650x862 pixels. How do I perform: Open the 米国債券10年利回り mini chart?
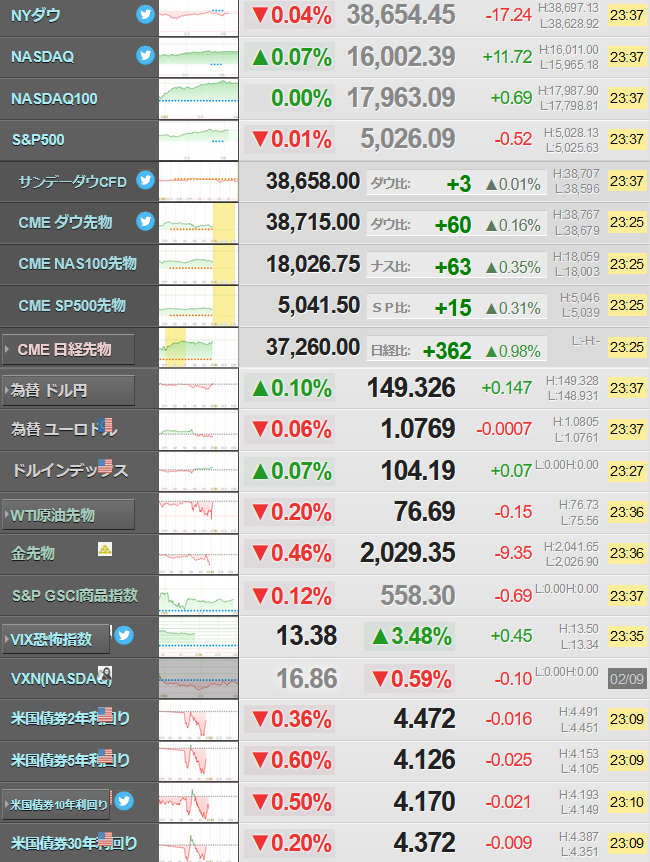tap(199, 803)
